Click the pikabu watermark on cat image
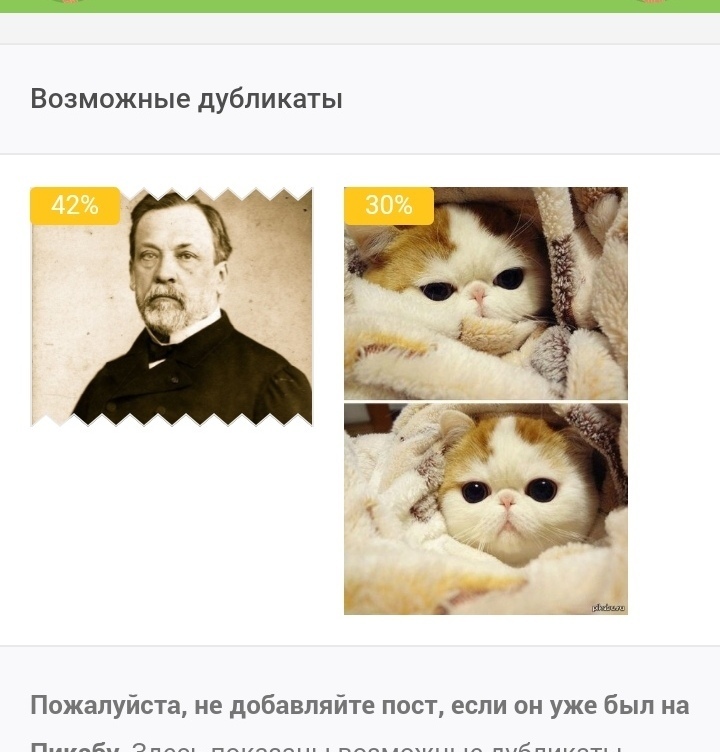This screenshot has width=720, height=752. [608, 608]
